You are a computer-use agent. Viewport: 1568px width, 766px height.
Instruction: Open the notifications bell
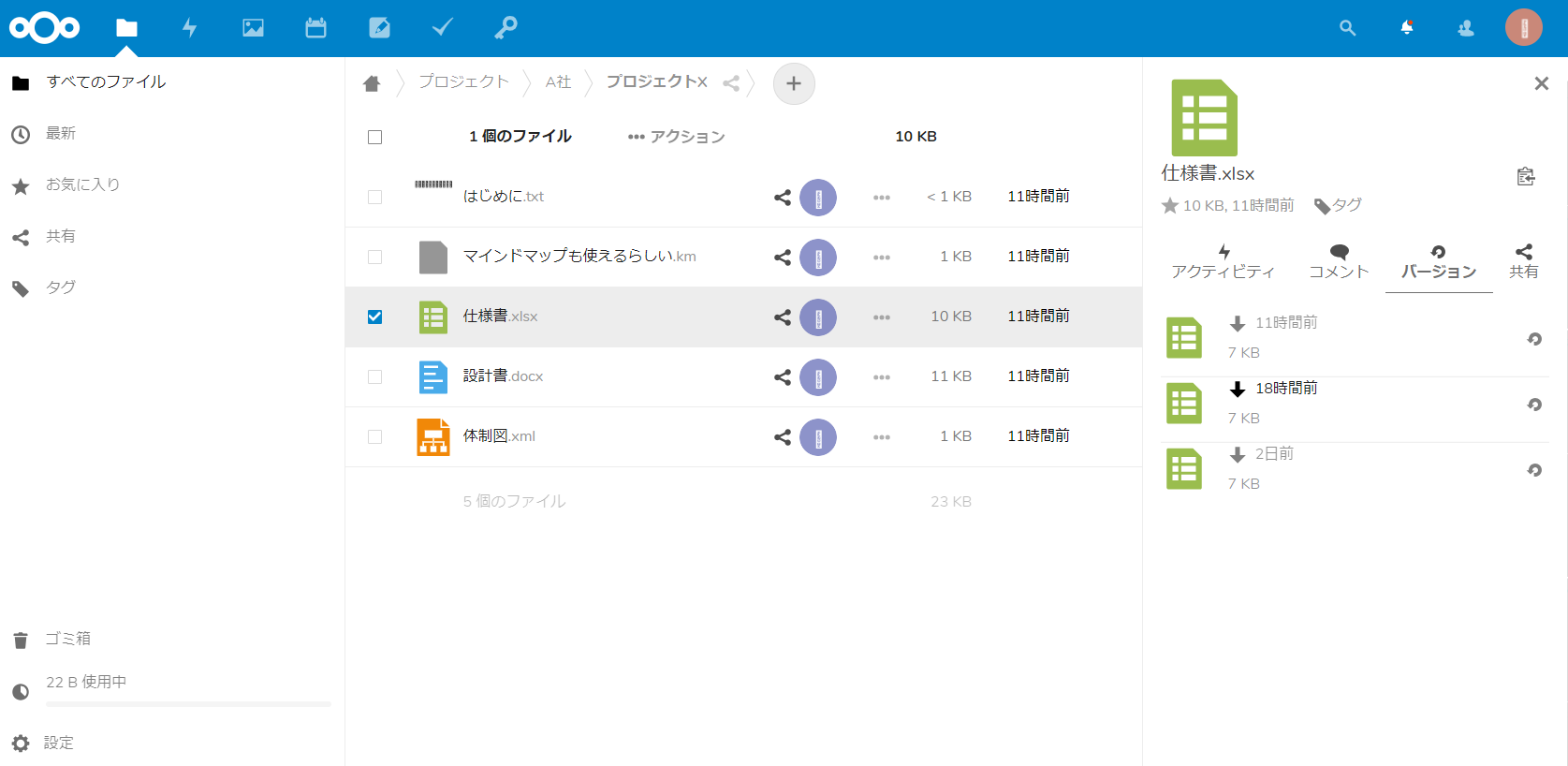(1406, 28)
